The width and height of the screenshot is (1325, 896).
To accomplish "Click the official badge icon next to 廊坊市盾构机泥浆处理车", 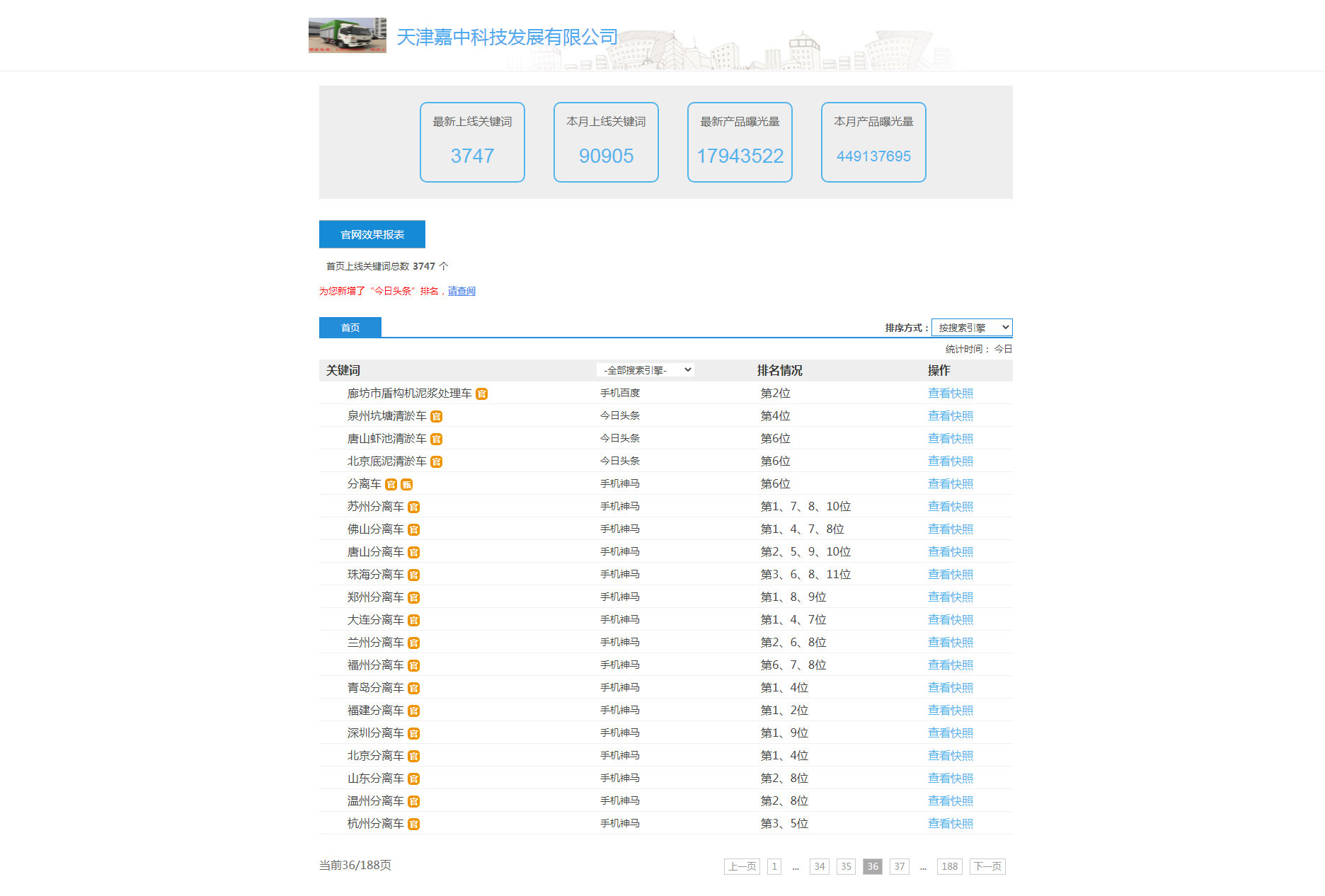I will tap(481, 394).
